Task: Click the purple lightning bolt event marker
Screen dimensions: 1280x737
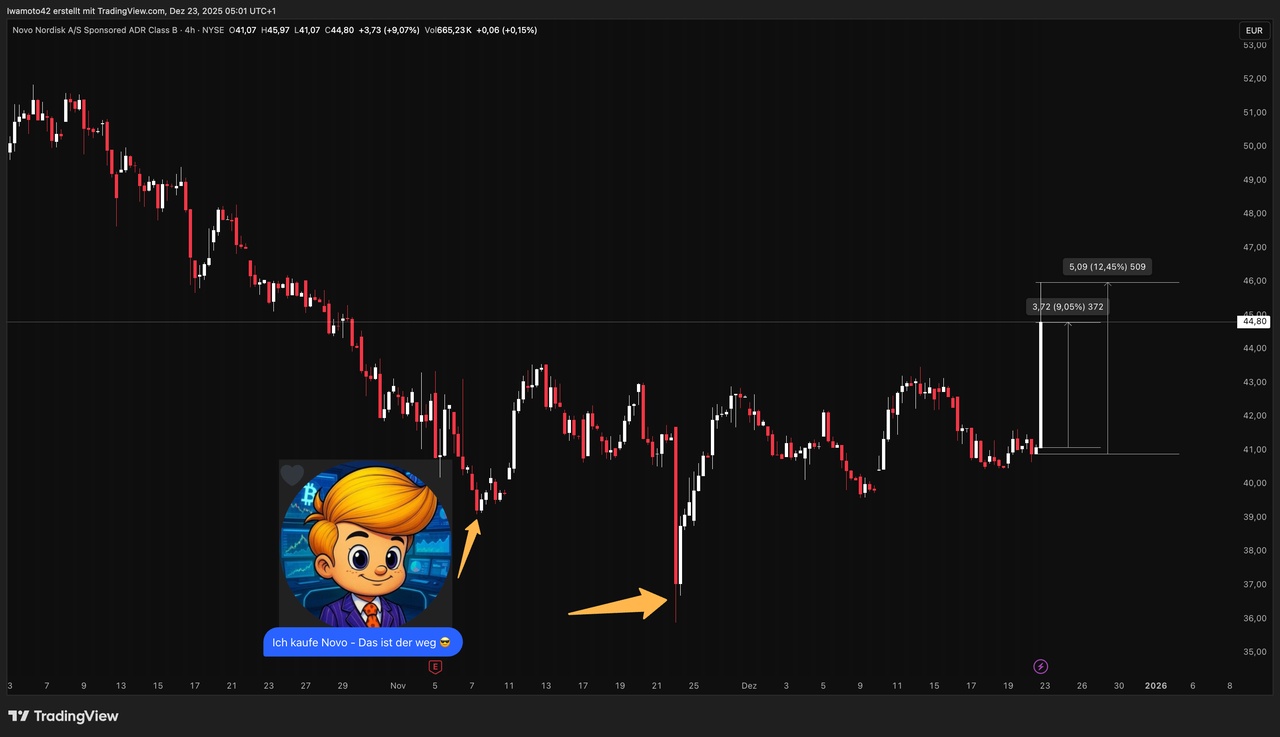Action: click(1040, 666)
